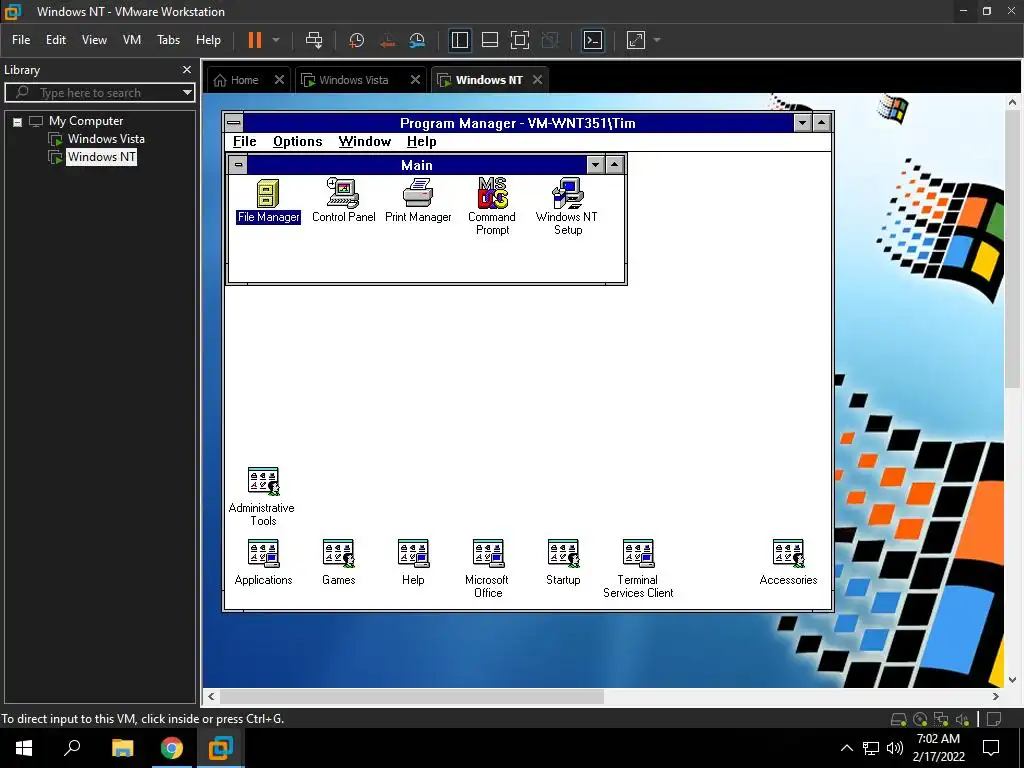Open Chrome from the taskbar

pyautogui.click(x=172, y=748)
